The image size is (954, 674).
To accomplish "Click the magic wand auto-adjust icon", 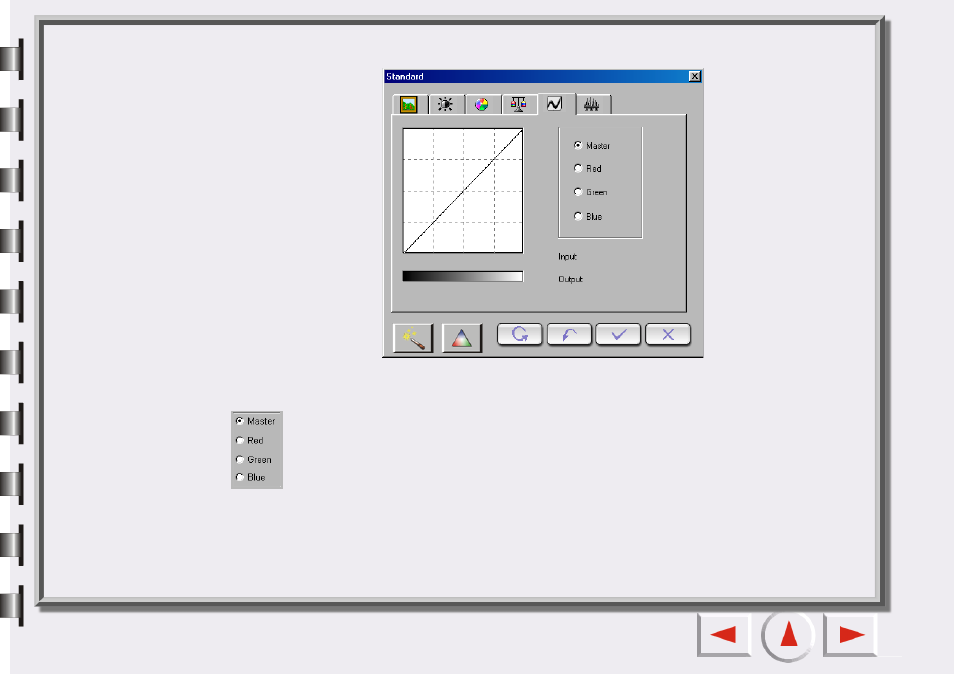I will click(413, 338).
